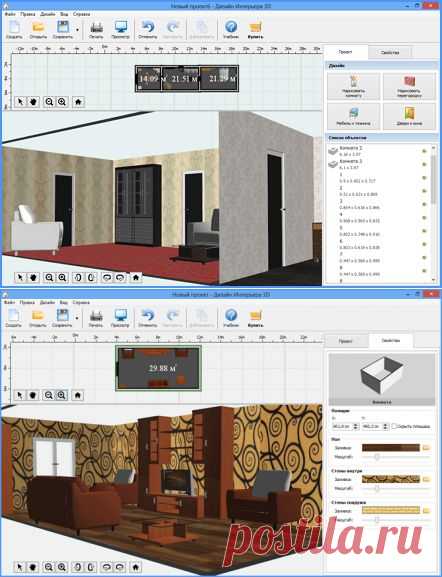Select hand pan tool in the red-carpet 3D view
The width and height of the screenshot is (442, 577).
click(33, 277)
